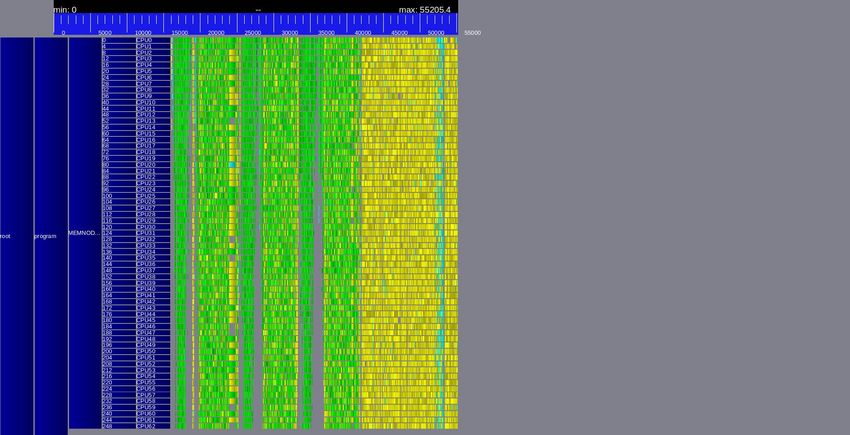Select the CPU59 row label
The image size is (850, 435).
(153, 407)
